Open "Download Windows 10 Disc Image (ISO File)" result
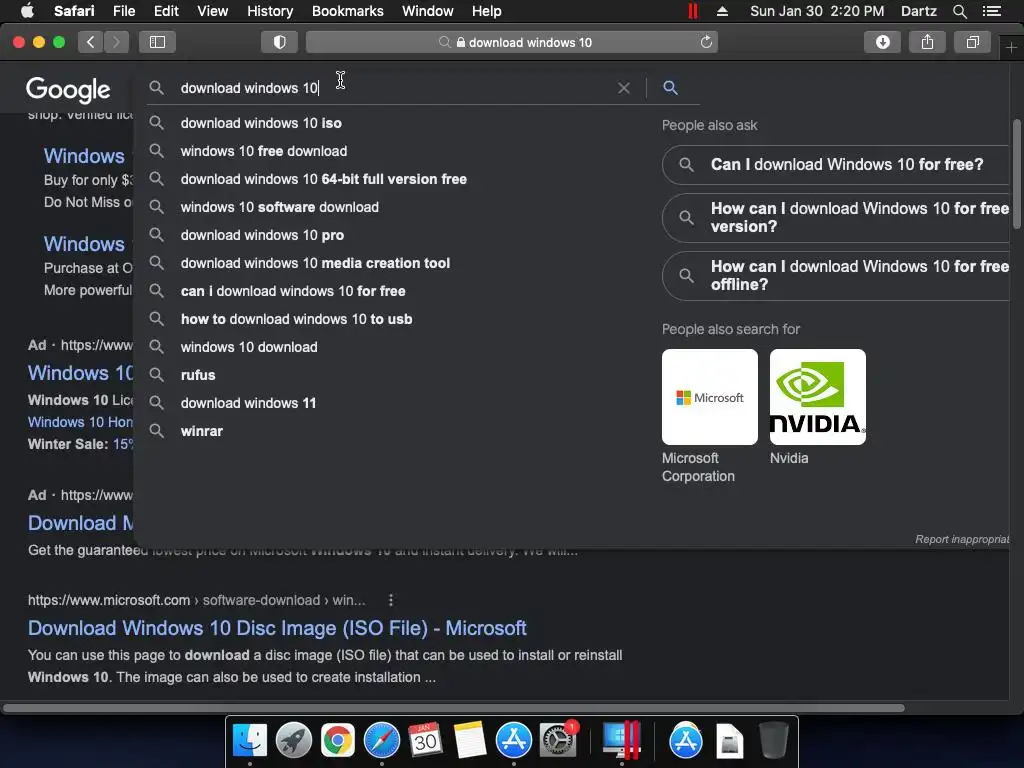Viewport: 1024px width, 768px height. click(277, 628)
